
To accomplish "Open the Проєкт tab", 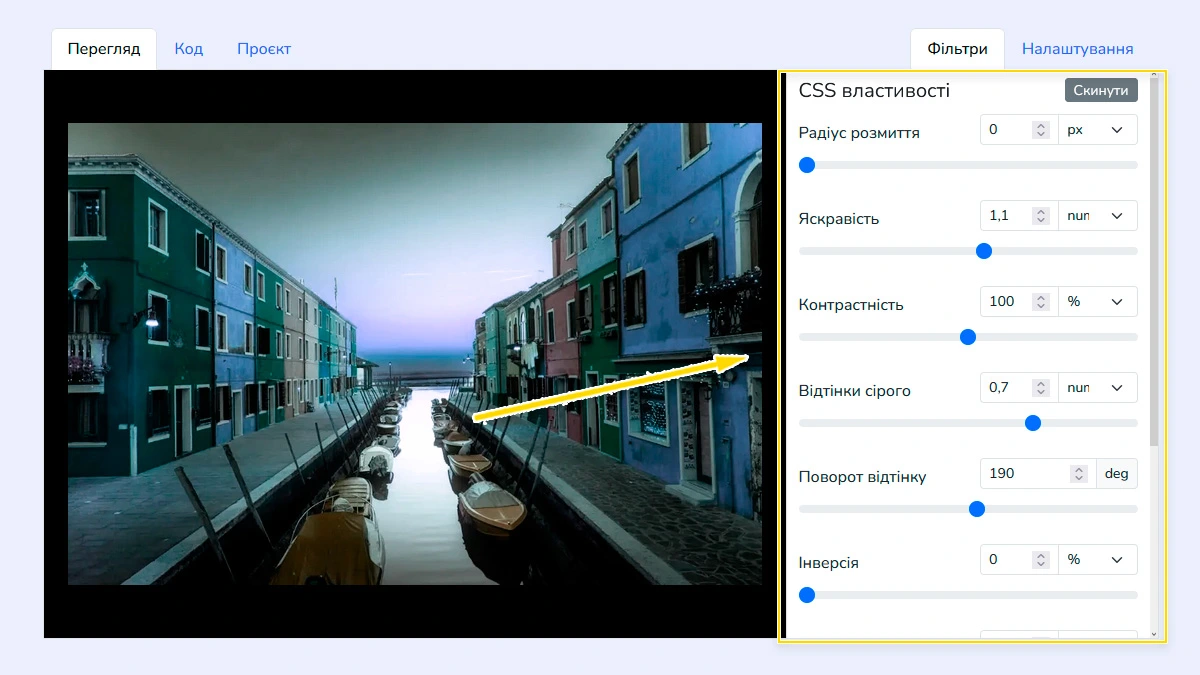I will pyautogui.click(x=264, y=49).
